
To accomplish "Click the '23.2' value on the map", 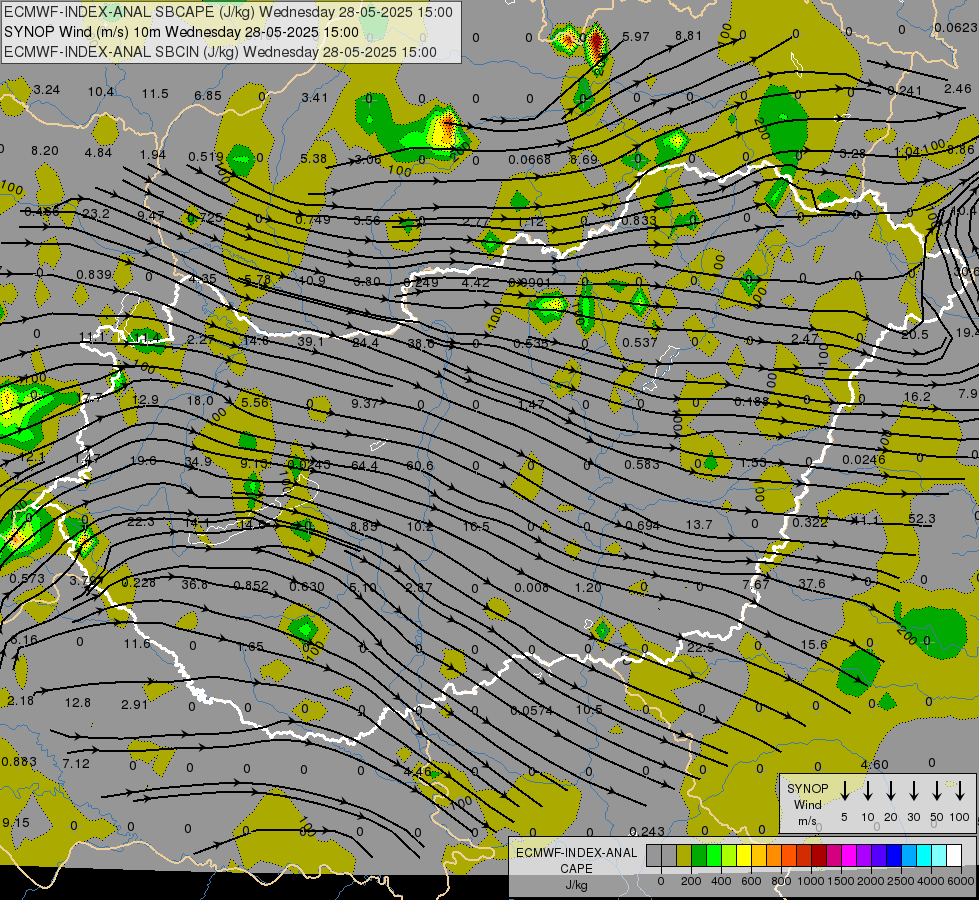I will coord(96,214).
